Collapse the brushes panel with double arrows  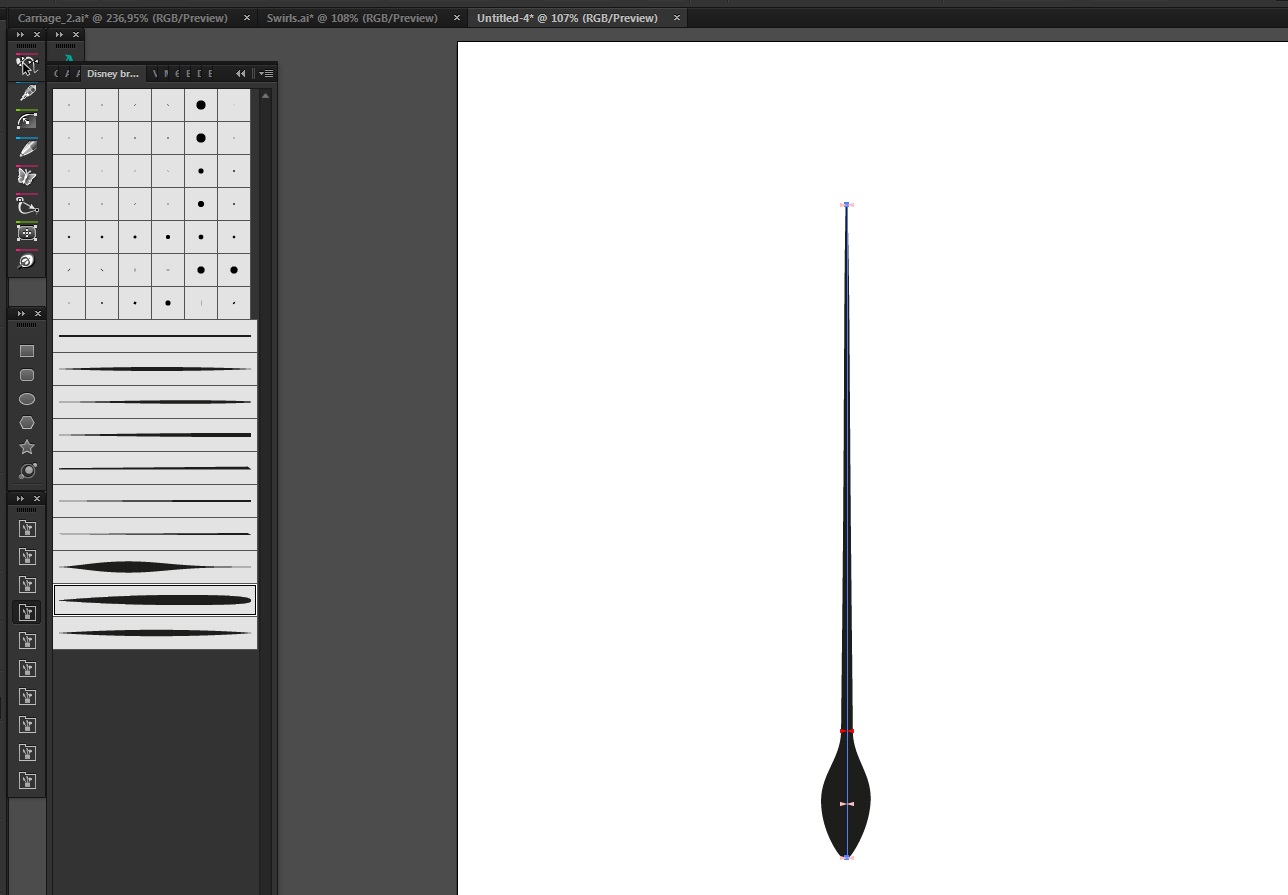point(240,74)
